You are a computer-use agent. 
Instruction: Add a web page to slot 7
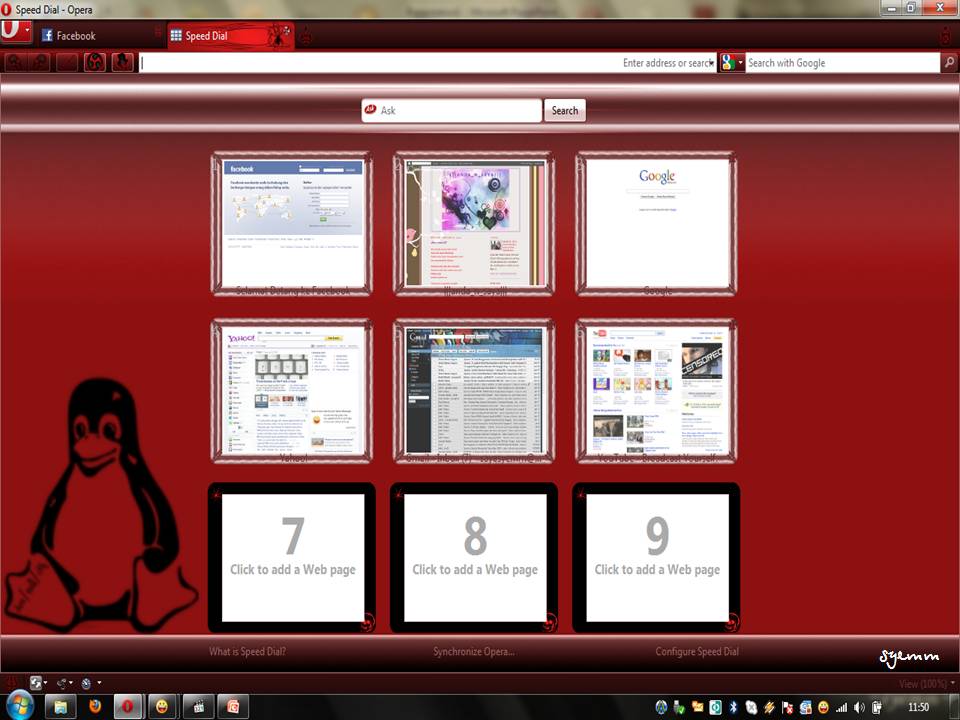point(292,558)
